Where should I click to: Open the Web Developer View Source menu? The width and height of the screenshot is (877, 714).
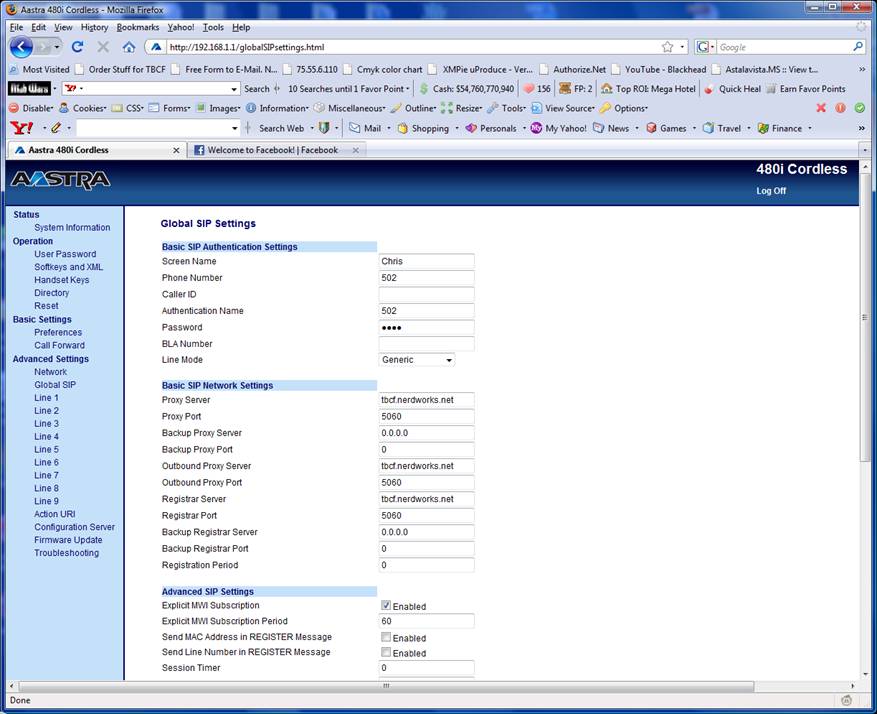point(563,108)
